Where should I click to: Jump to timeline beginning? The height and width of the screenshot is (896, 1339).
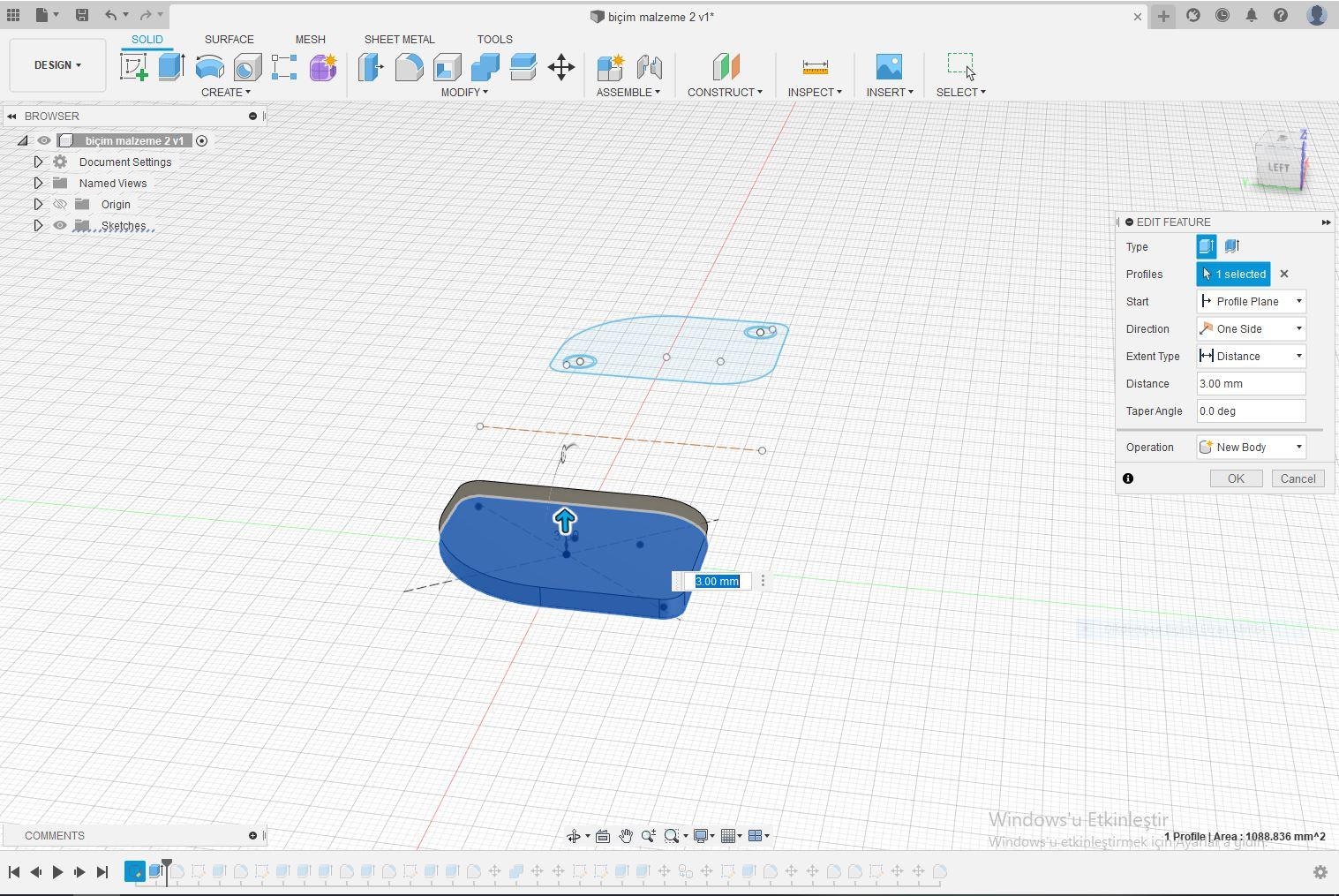pos(14,872)
